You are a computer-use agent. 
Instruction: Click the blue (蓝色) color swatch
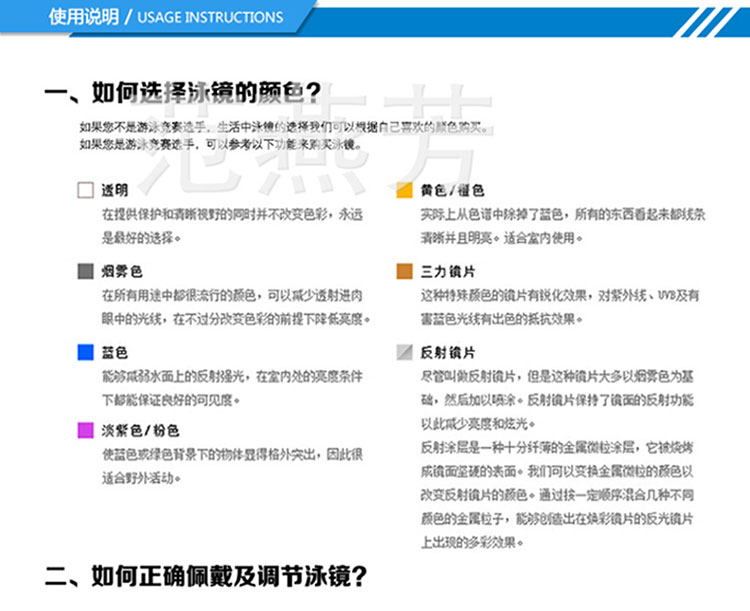point(86,352)
